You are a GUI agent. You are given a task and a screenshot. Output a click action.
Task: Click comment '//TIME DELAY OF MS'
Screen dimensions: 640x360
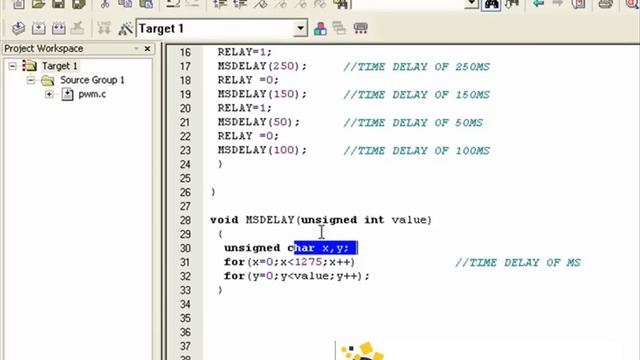(x=518, y=262)
